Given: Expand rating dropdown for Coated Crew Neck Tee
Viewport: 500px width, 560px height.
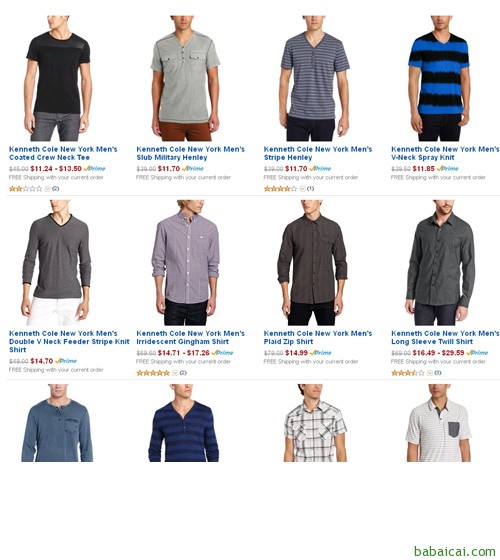Looking at the screenshot, I should [x=48, y=189].
